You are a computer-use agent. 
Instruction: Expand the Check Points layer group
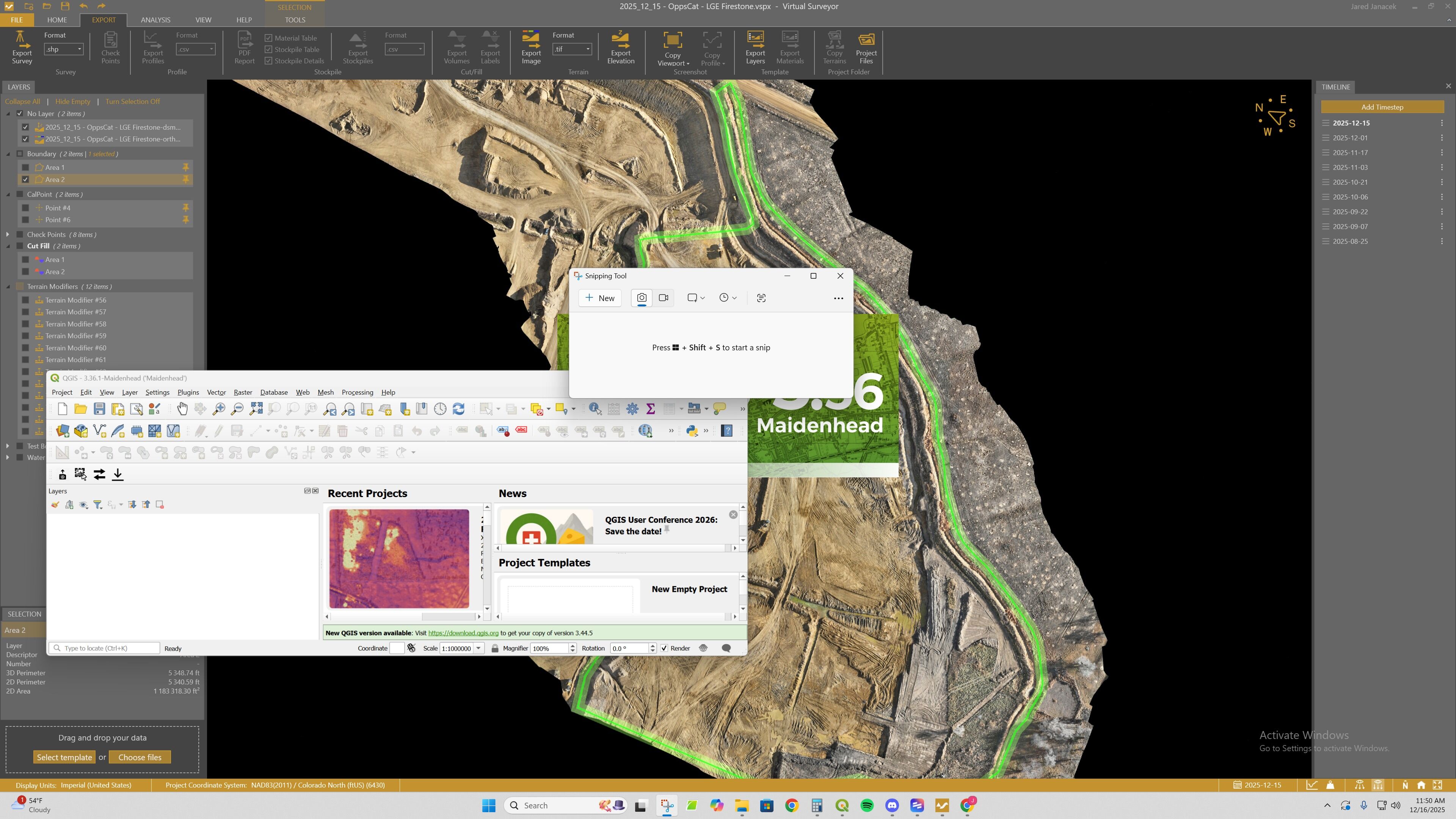click(7, 235)
